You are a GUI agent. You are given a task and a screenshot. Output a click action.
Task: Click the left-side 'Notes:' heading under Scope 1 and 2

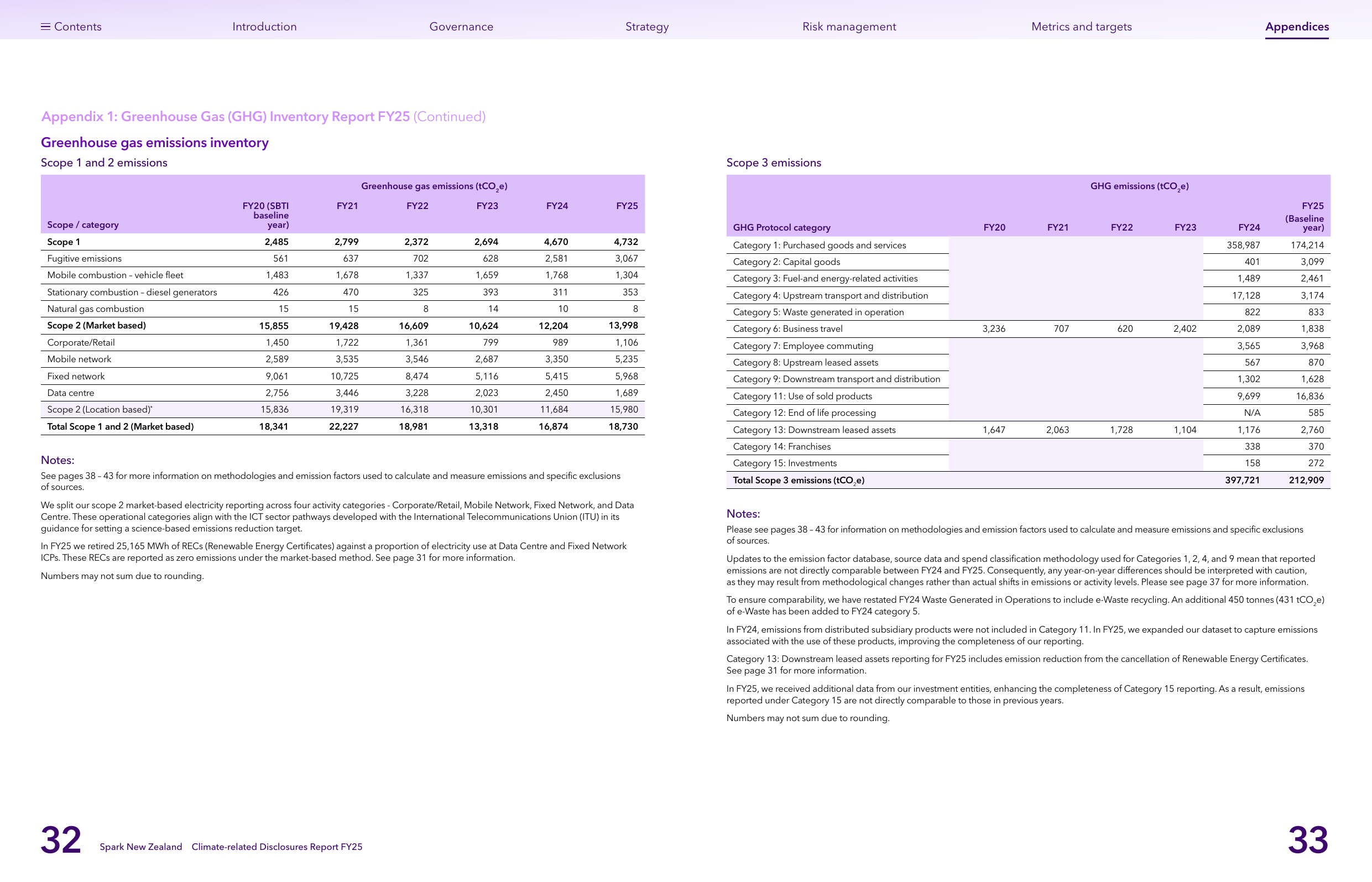(x=58, y=461)
